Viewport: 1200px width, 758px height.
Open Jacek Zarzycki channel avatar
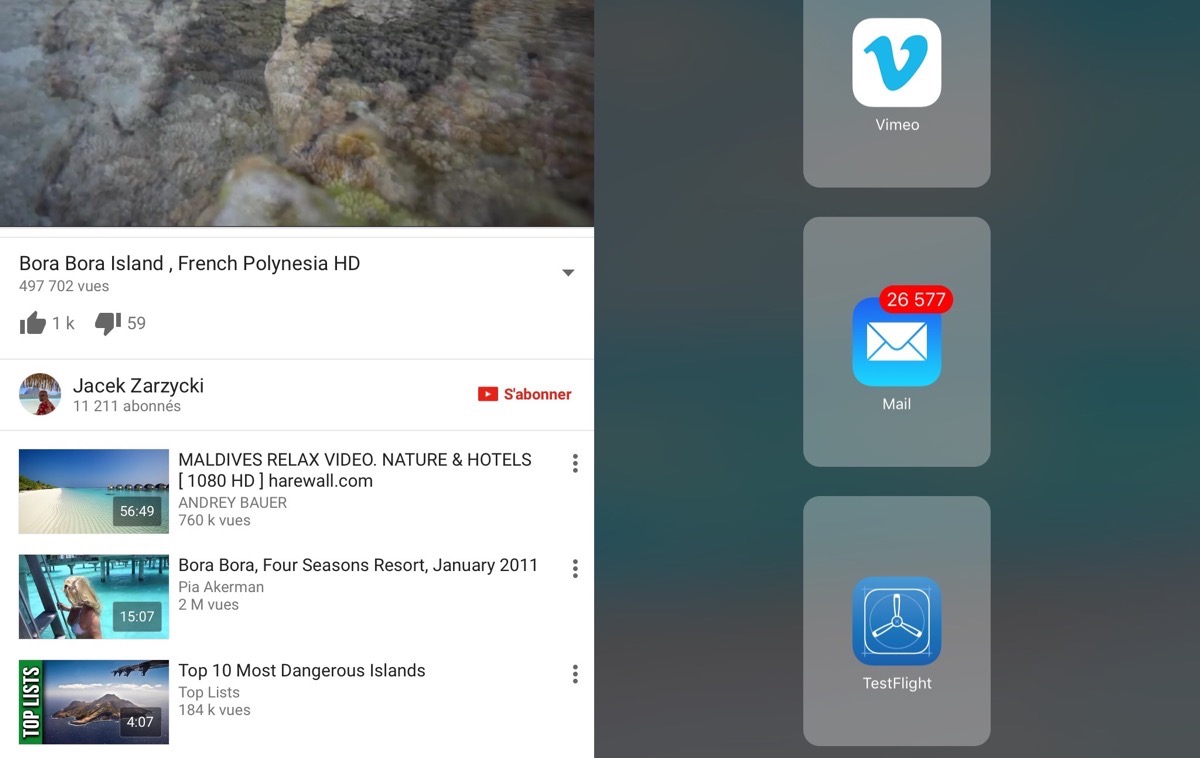coord(40,394)
